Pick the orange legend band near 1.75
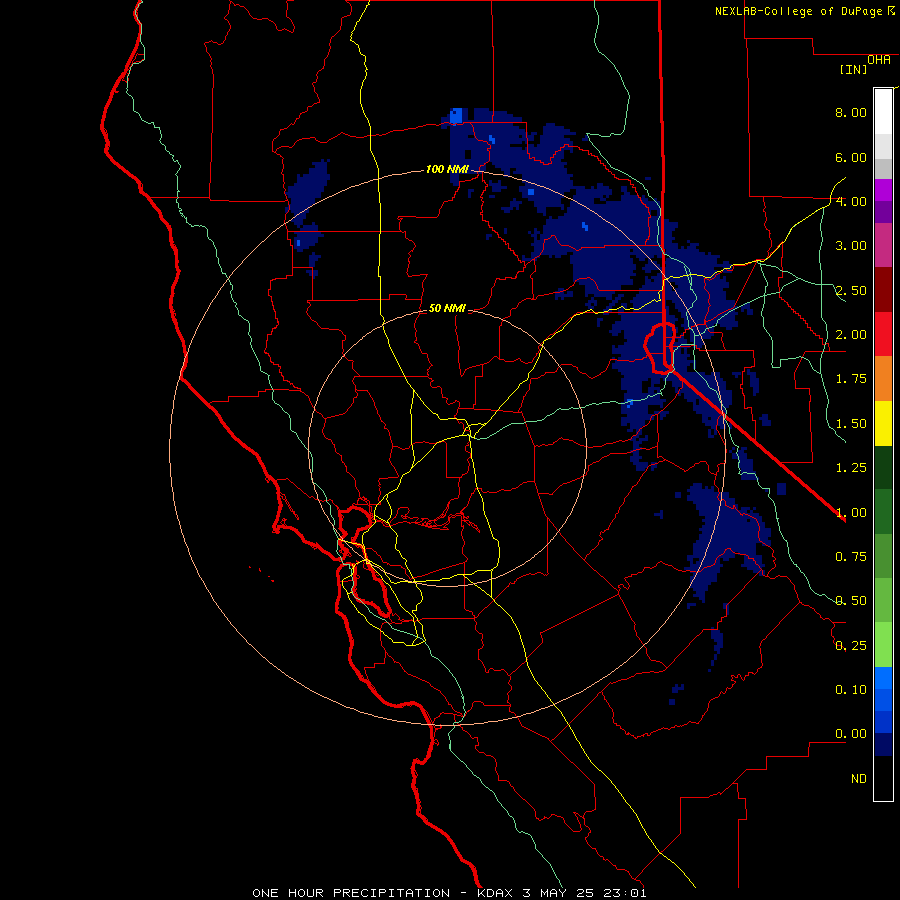This screenshot has height=900, width=900. point(883,378)
